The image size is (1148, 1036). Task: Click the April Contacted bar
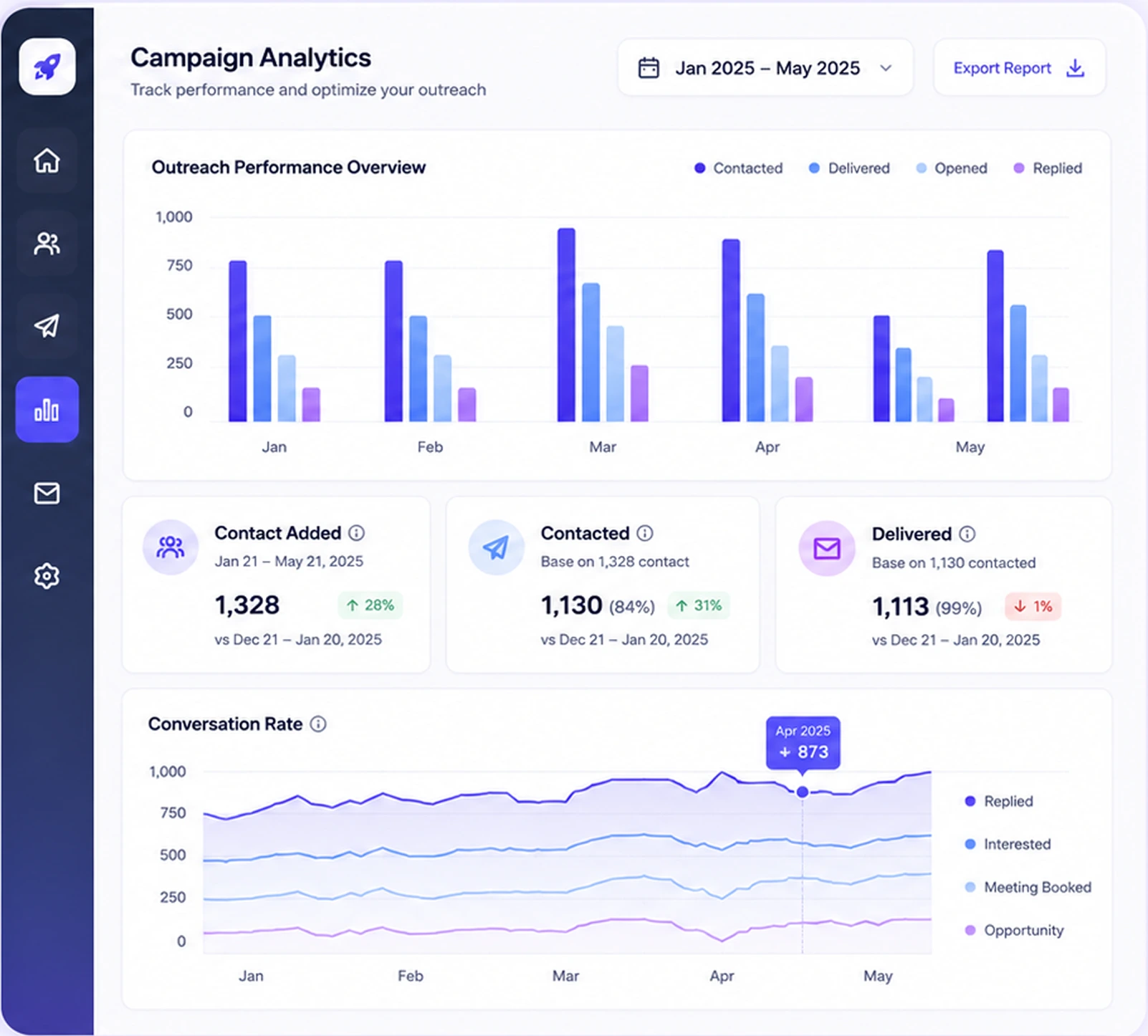pyautogui.click(x=731, y=330)
